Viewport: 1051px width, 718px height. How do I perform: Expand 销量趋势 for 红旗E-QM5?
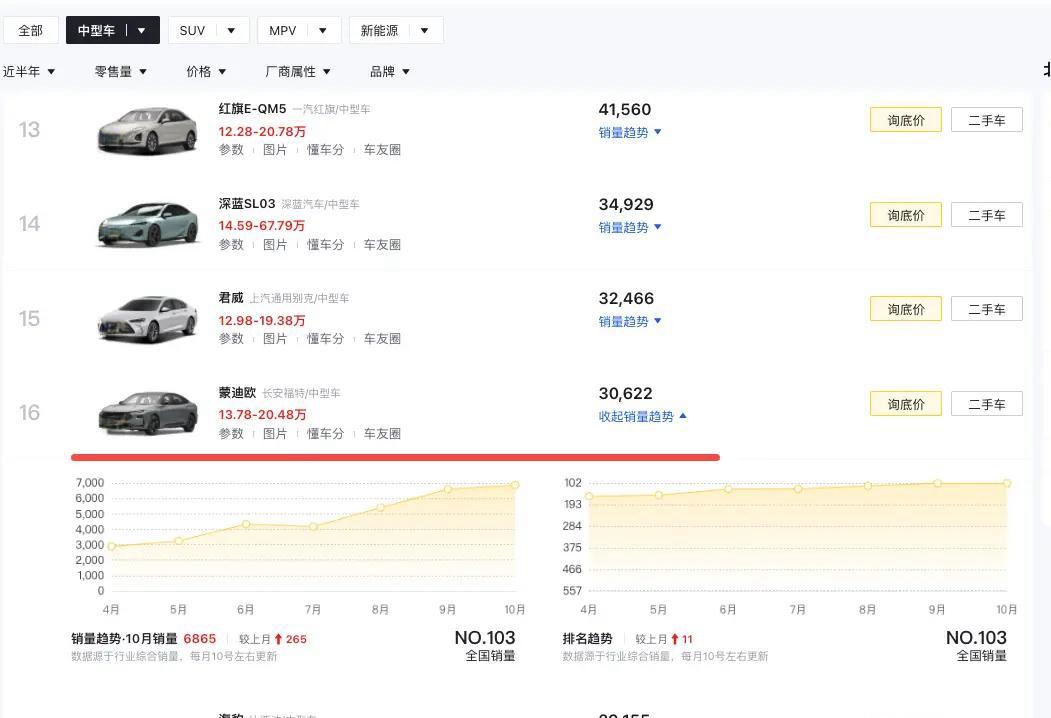pyautogui.click(x=630, y=132)
